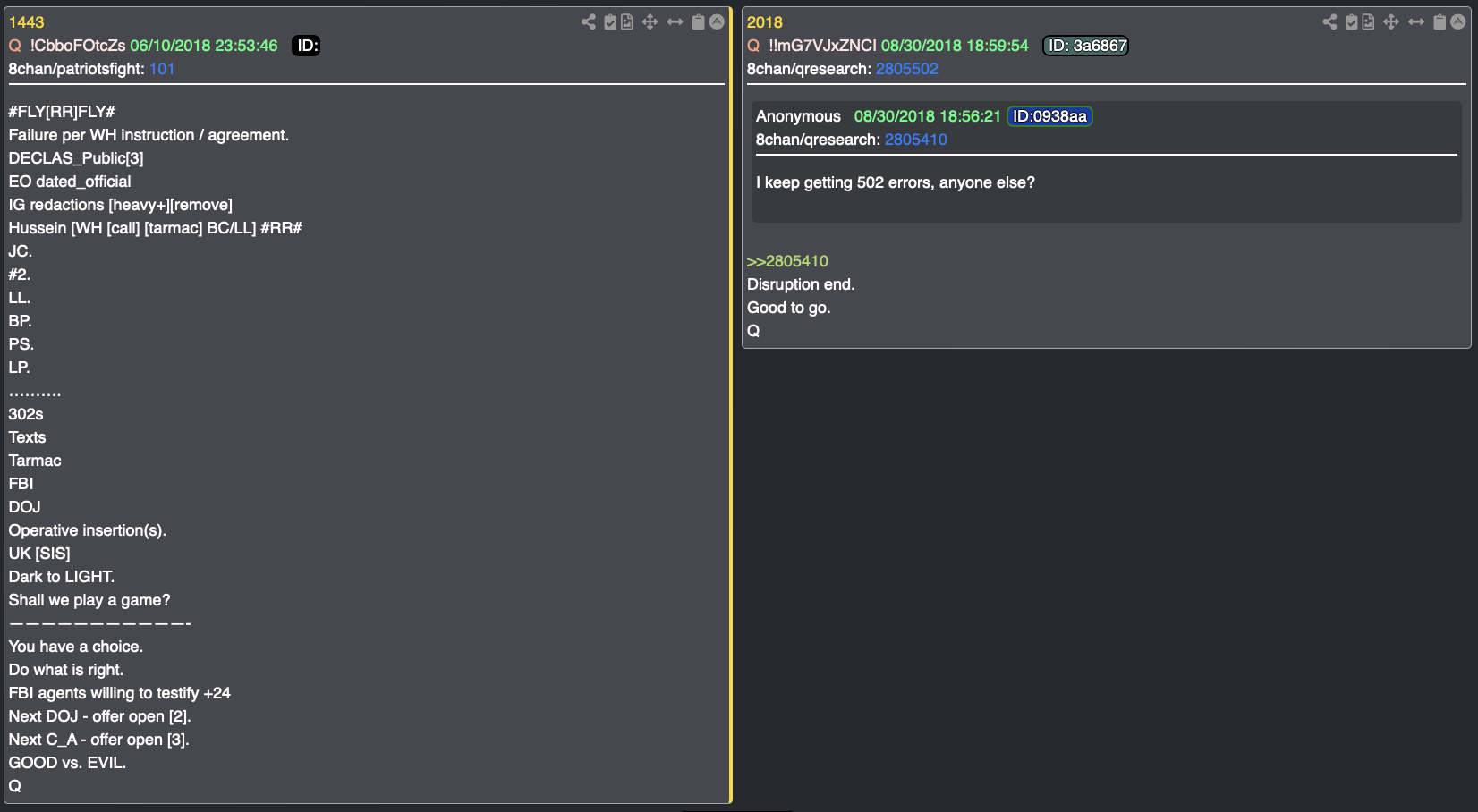The image size is (1478, 812).
Task: Click 'I keep getting 502 errors, anyone else?'
Action: tap(896, 182)
